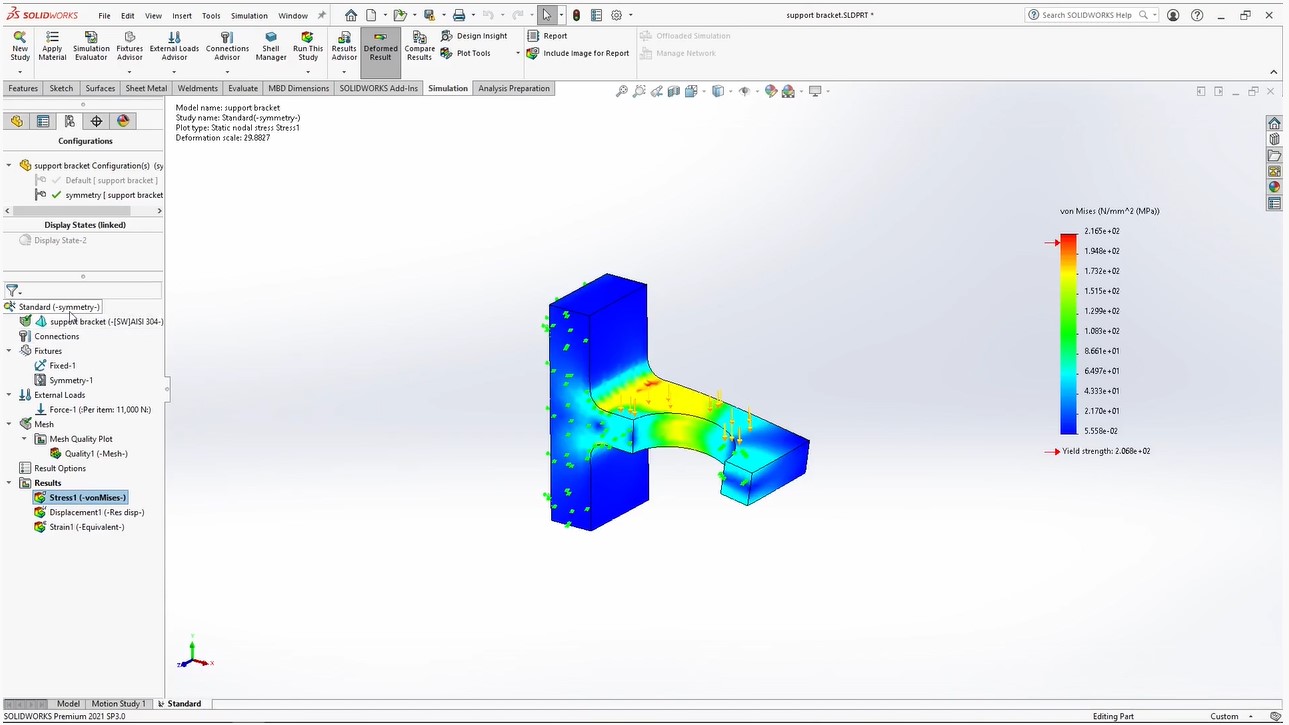
Task: Activate the symmetry configuration checkmark
Action: [x=56, y=195]
